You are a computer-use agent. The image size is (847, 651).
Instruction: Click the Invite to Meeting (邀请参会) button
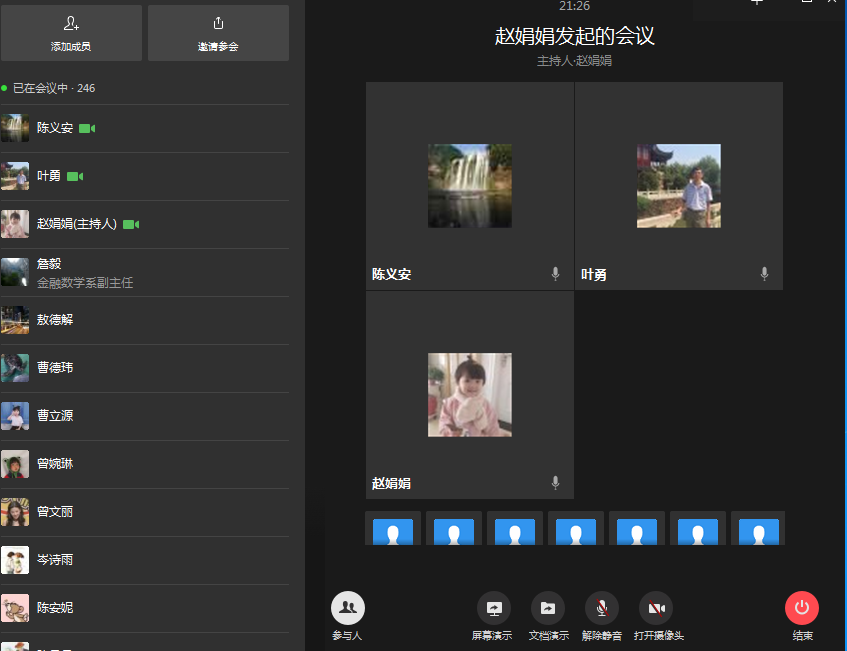[x=218, y=33]
